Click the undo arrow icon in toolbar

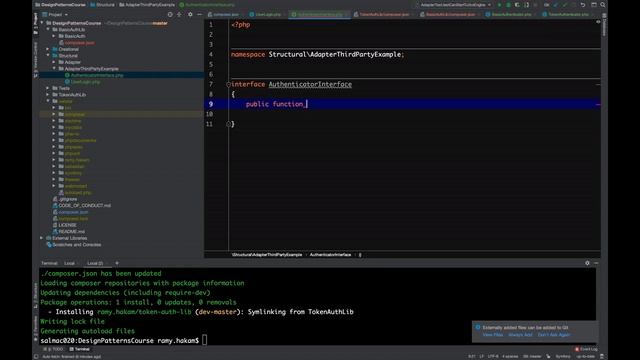[x=583, y=5]
